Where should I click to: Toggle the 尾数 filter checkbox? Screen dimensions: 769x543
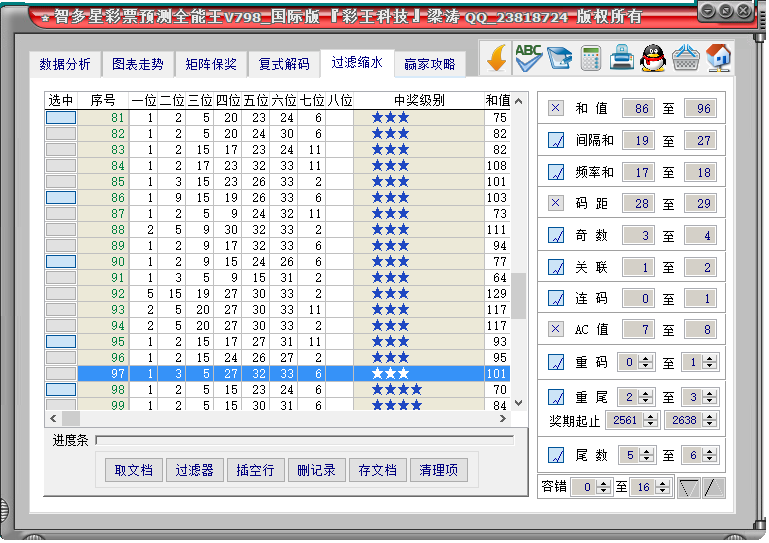pyautogui.click(x=556, y=455)
